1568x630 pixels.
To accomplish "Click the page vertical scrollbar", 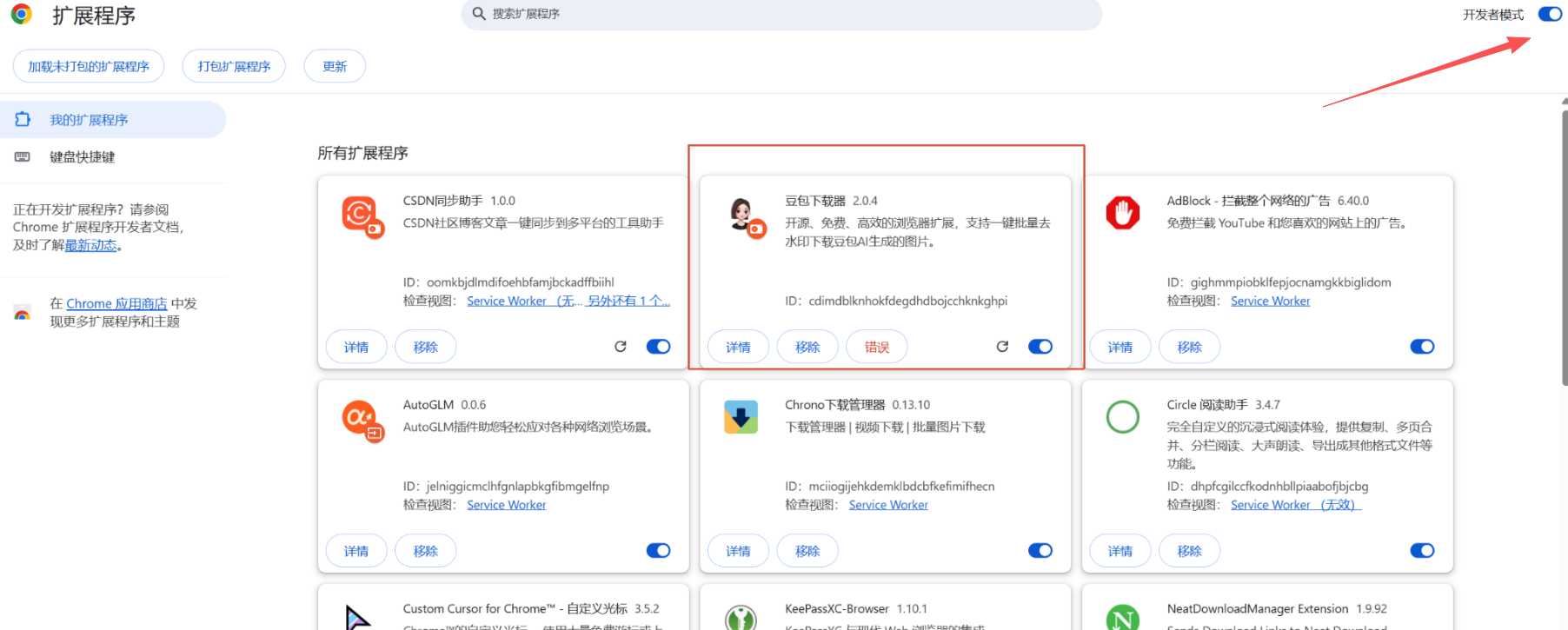I will (1564, 248).
